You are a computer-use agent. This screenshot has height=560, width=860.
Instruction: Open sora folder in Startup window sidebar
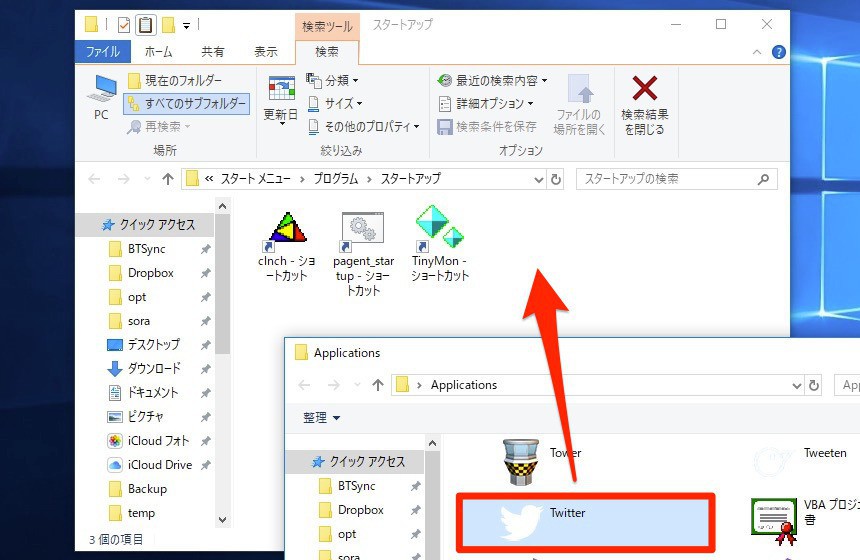[x=139, y=321]
